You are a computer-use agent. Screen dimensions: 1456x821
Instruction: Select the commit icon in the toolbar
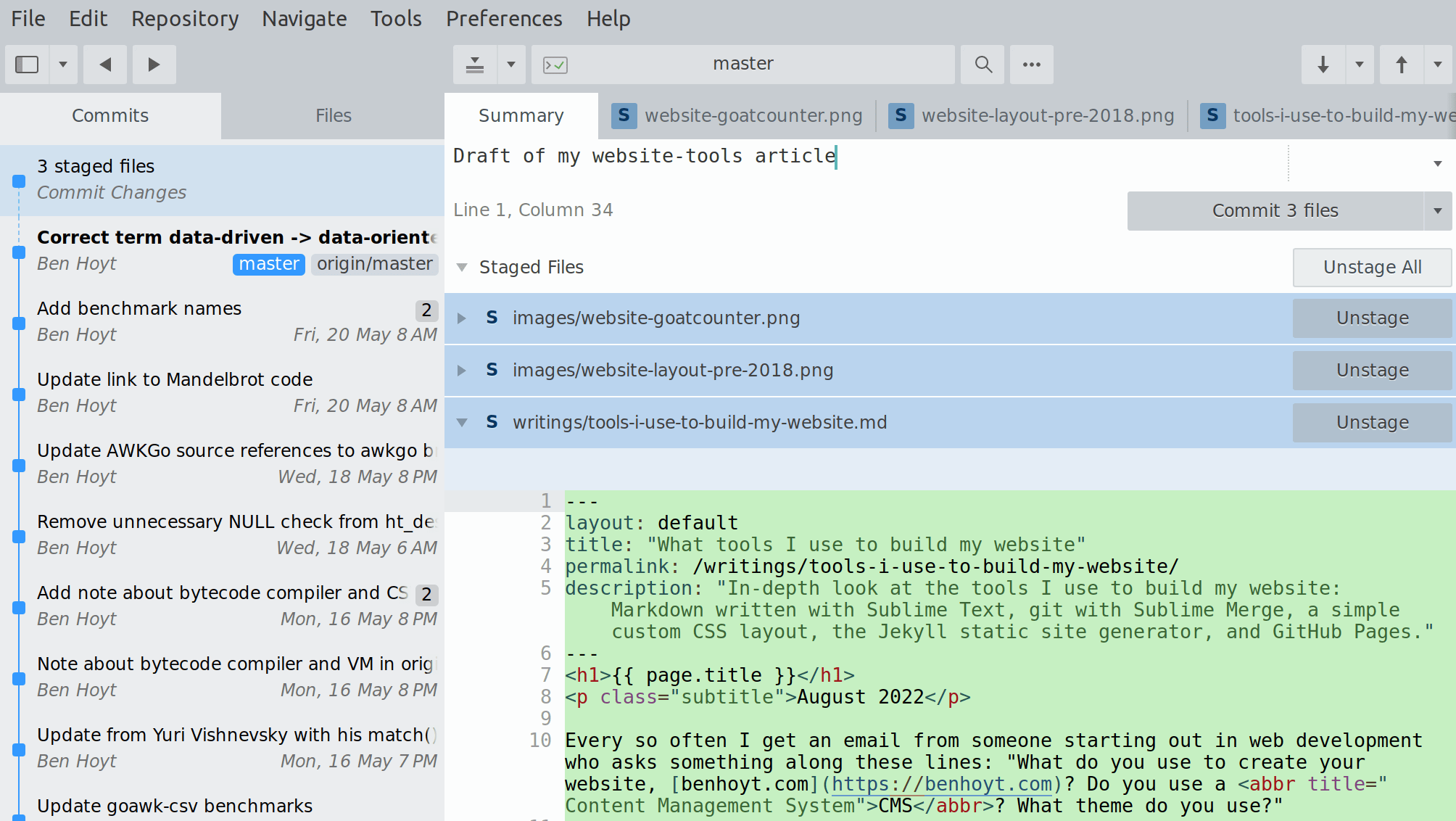(475, 64)
